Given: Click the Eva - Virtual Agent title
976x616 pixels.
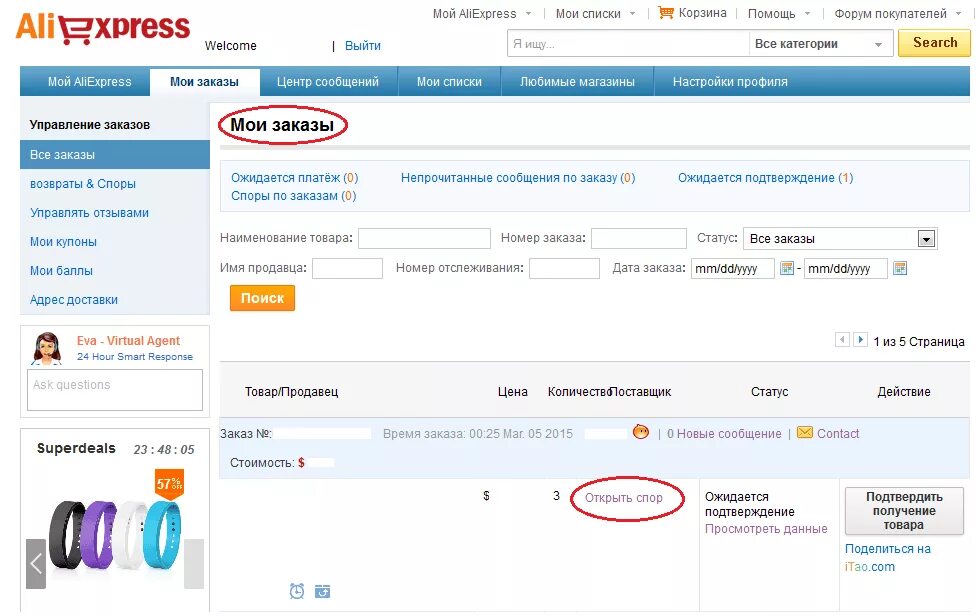Looking at the screenshot, I should click(x=128, y=340).
